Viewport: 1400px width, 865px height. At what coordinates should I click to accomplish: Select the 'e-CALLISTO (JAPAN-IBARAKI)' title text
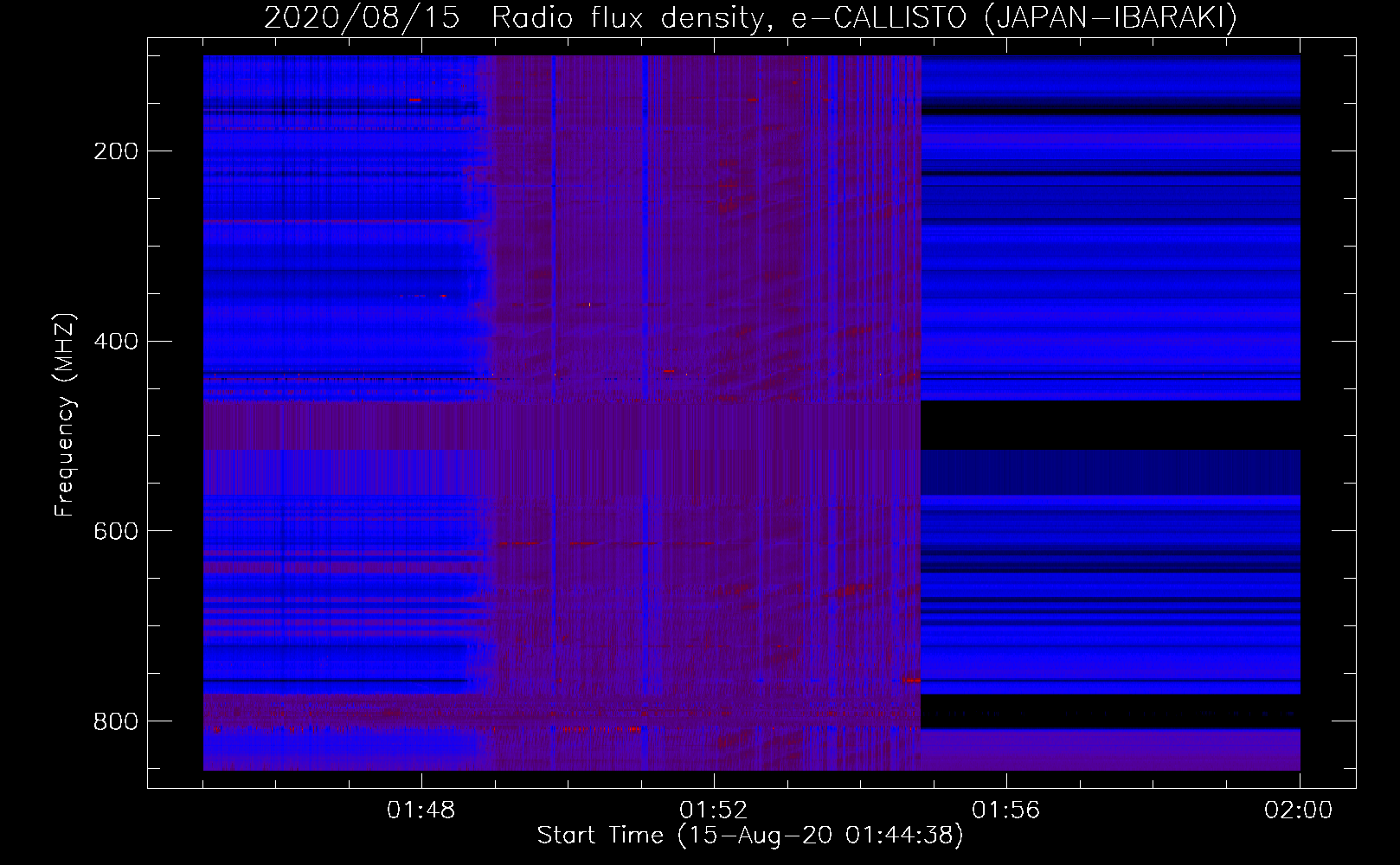pyautogui.click(x=1014, y=18)
